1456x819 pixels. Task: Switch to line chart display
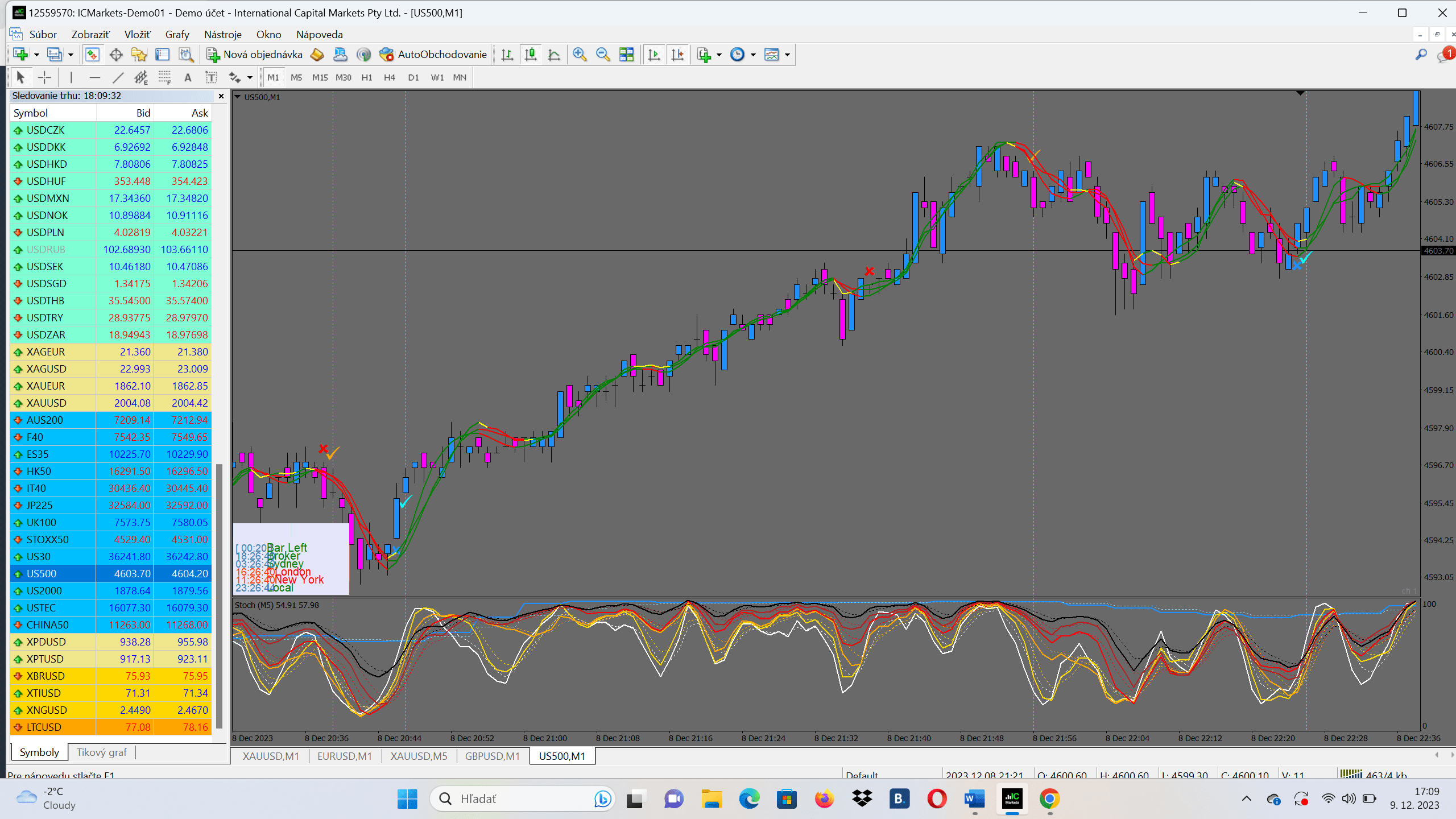554,55
